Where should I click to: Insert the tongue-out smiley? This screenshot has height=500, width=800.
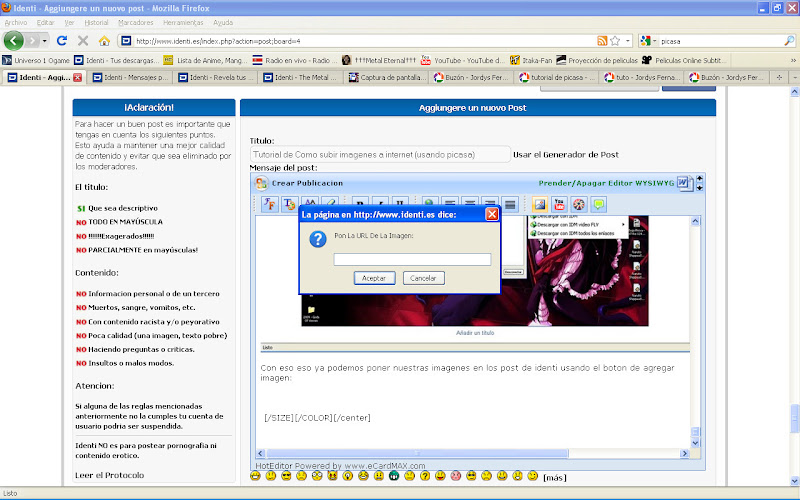point(440,476)
